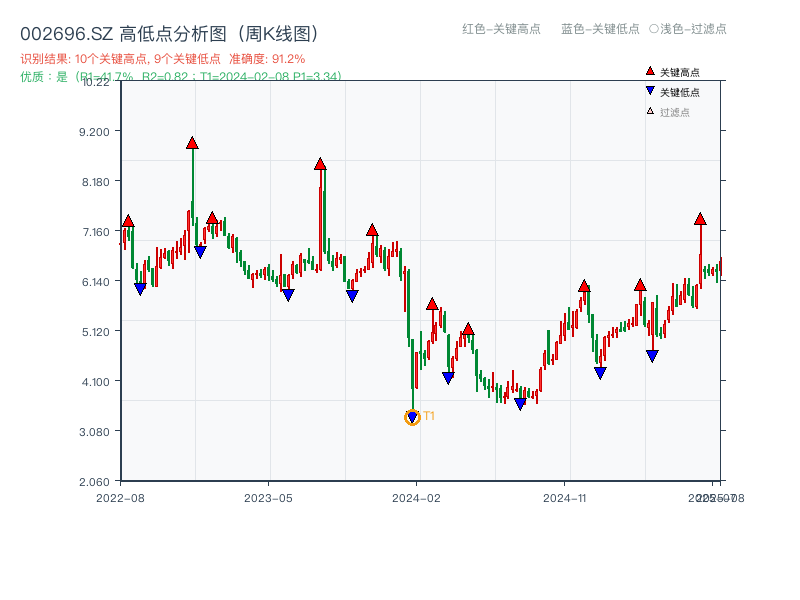The height and width of the screenshot is (600, 800).
Task: Click the red triangle icon beside 关键高点 in legend
Action: 650,71
